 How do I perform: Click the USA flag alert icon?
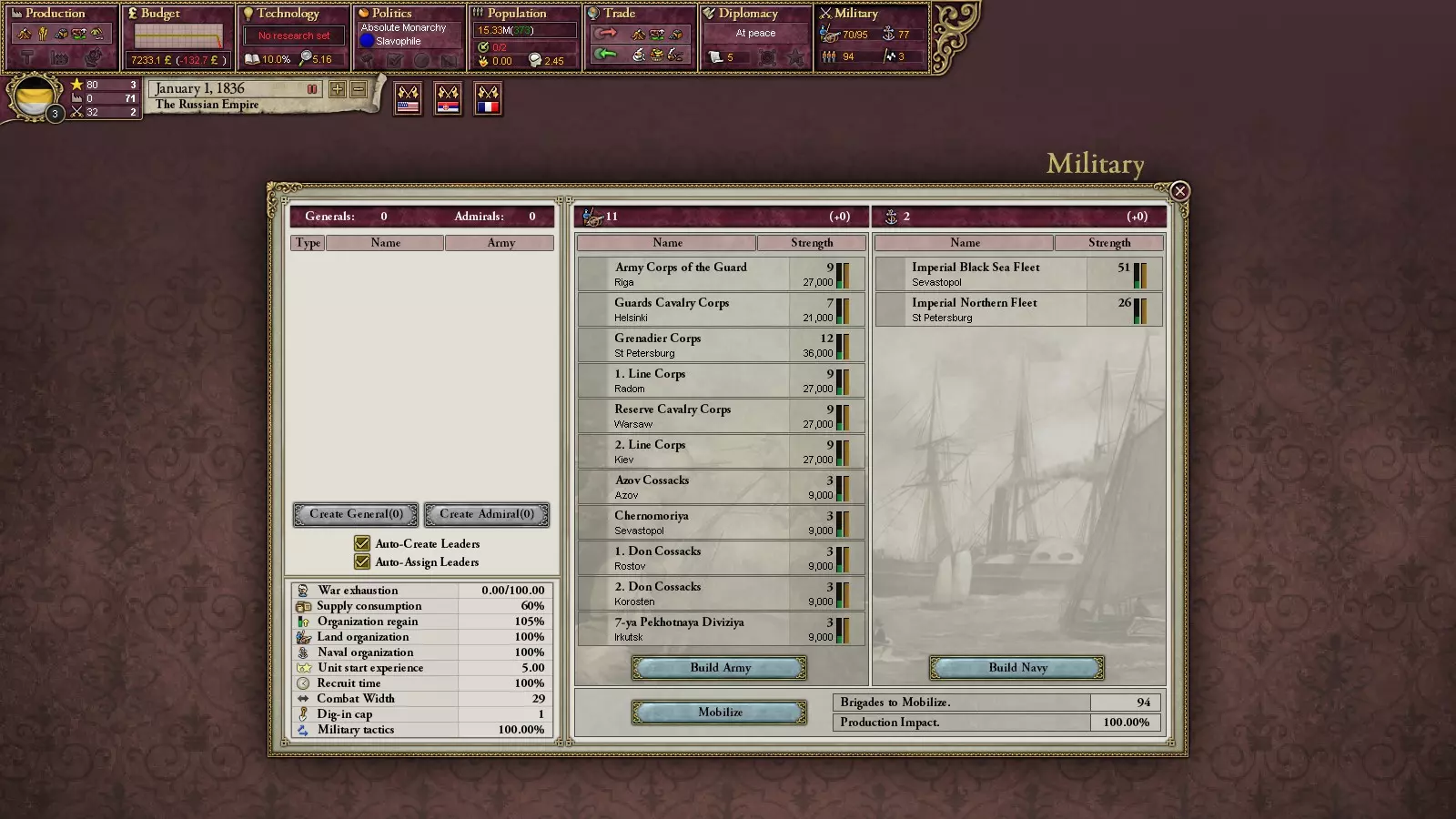click(408, 98)
